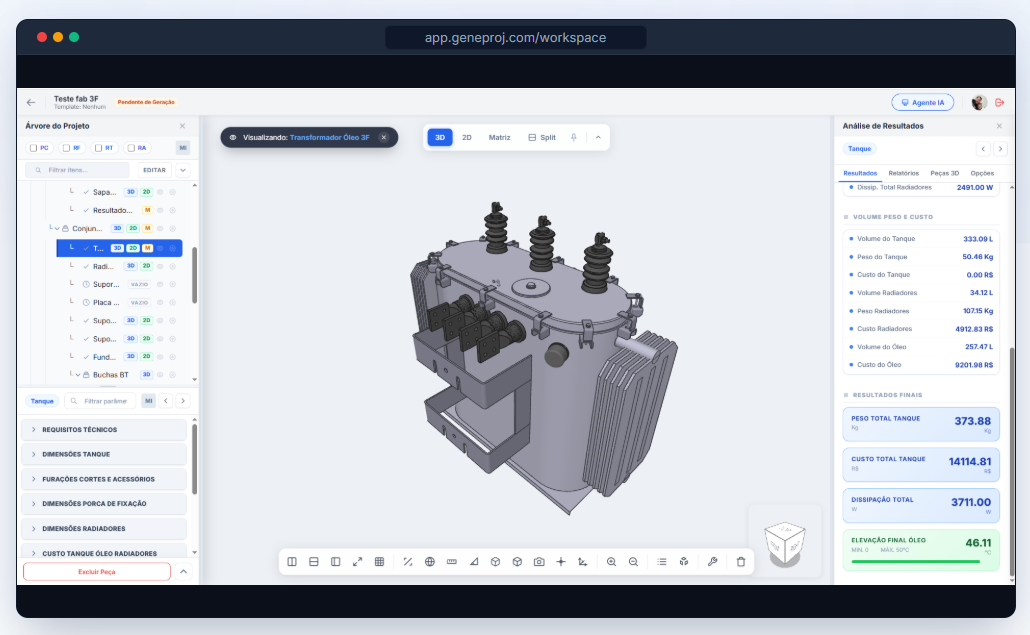1030x635 pixels.
Task: Click the Elevação Final Óleo progress bar
Action: point(915,561)
